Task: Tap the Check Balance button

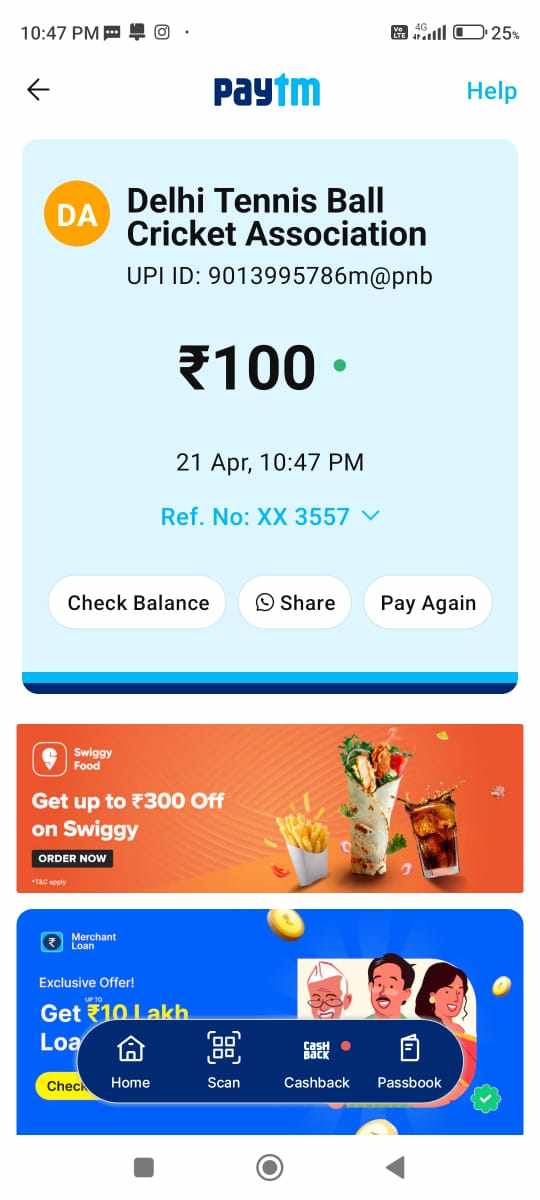Action: 138,602
